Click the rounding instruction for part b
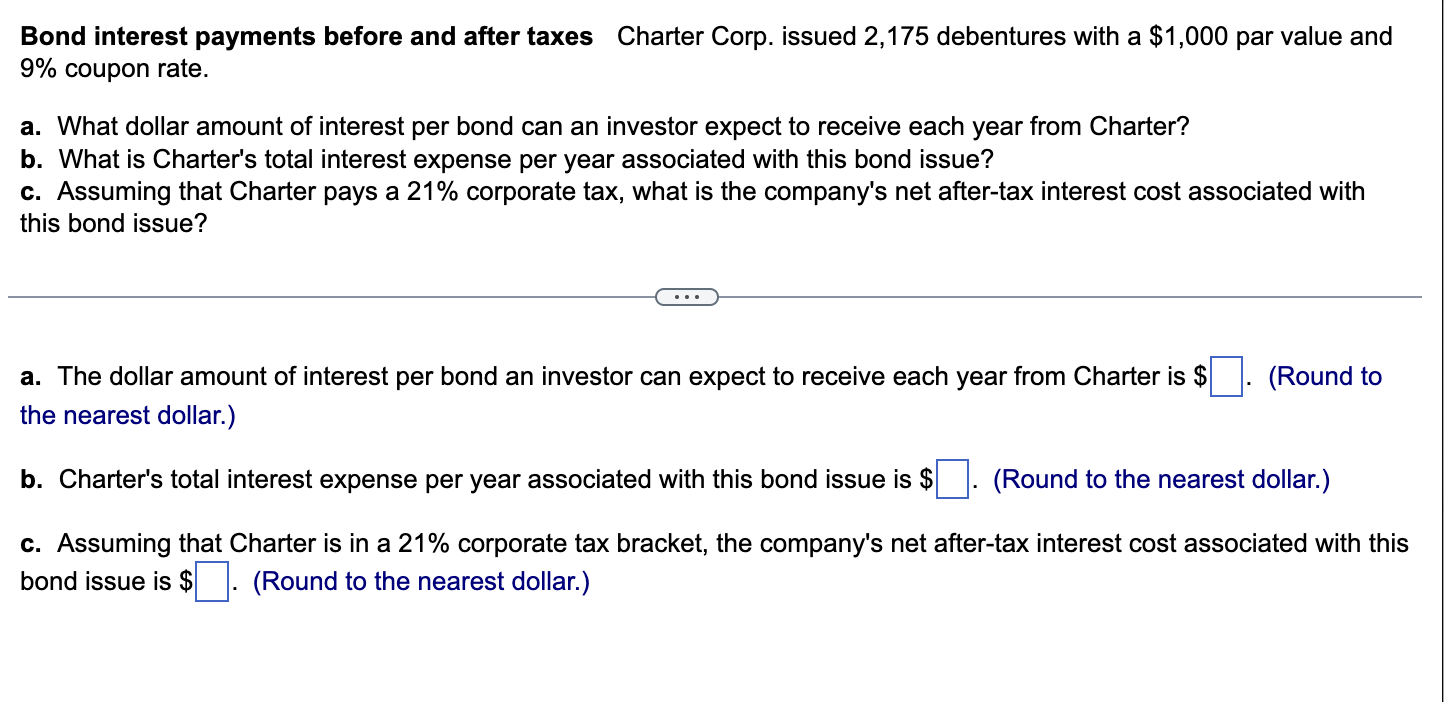This screenshot has width=1444, height=702. (x=1160, y=480)
